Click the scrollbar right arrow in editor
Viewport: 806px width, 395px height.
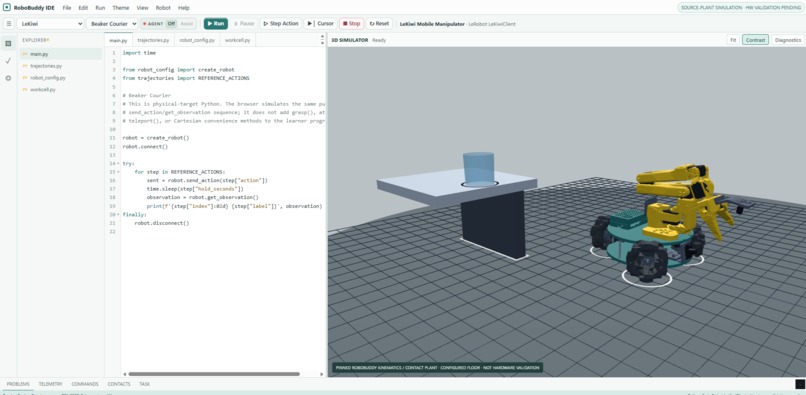click(322, 374)
